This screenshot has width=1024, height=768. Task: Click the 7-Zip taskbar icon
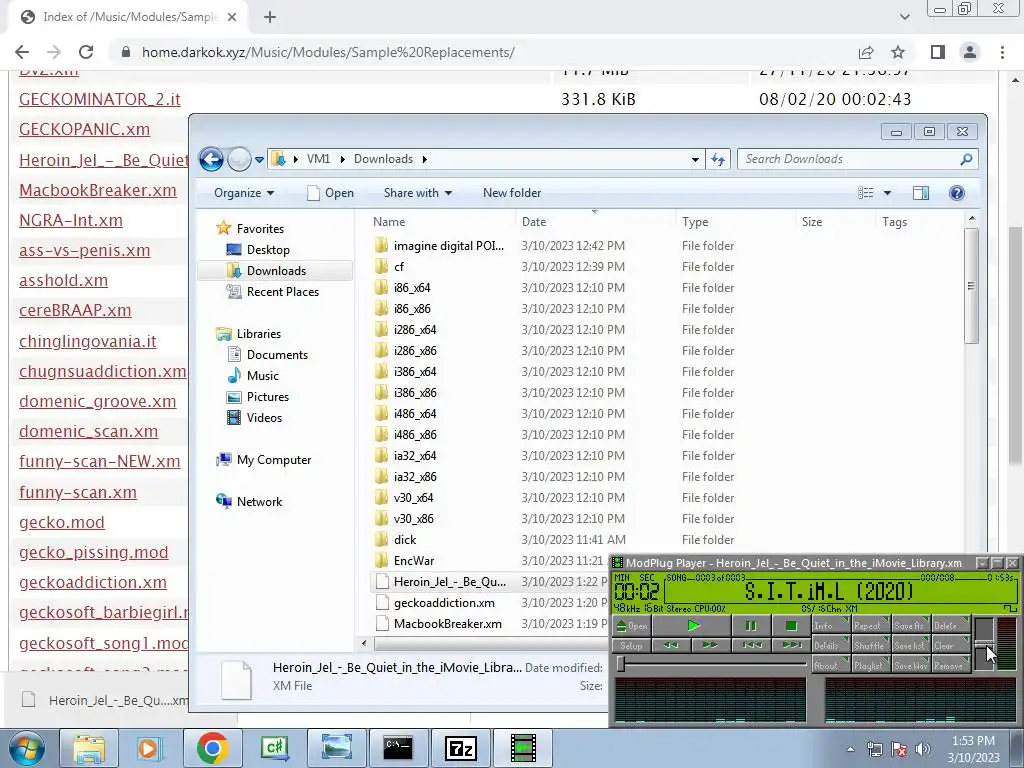[x=460, y=748]
